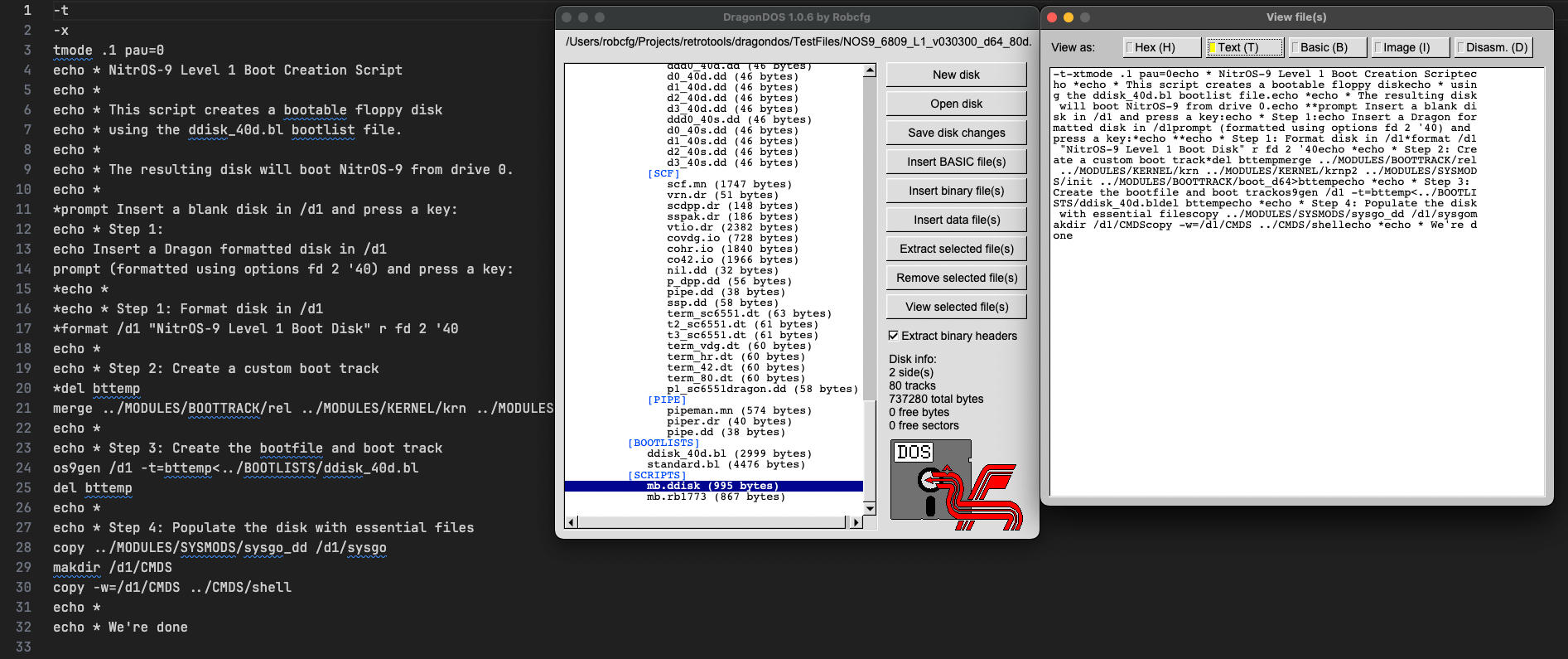This screenshot has height=659, width=1568.
Task: Select the [PIPE] folder entry
Action: [667, 400]
